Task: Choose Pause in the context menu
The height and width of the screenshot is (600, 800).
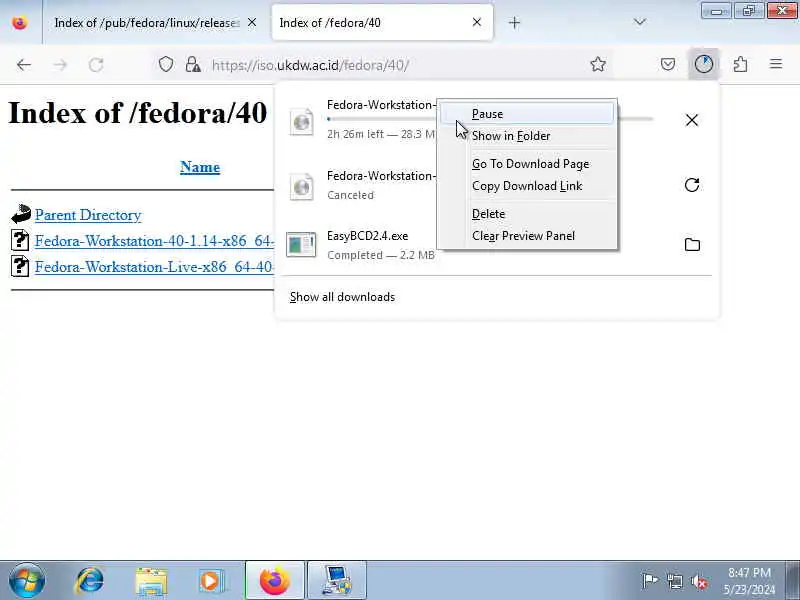Action: click(527, 114)
